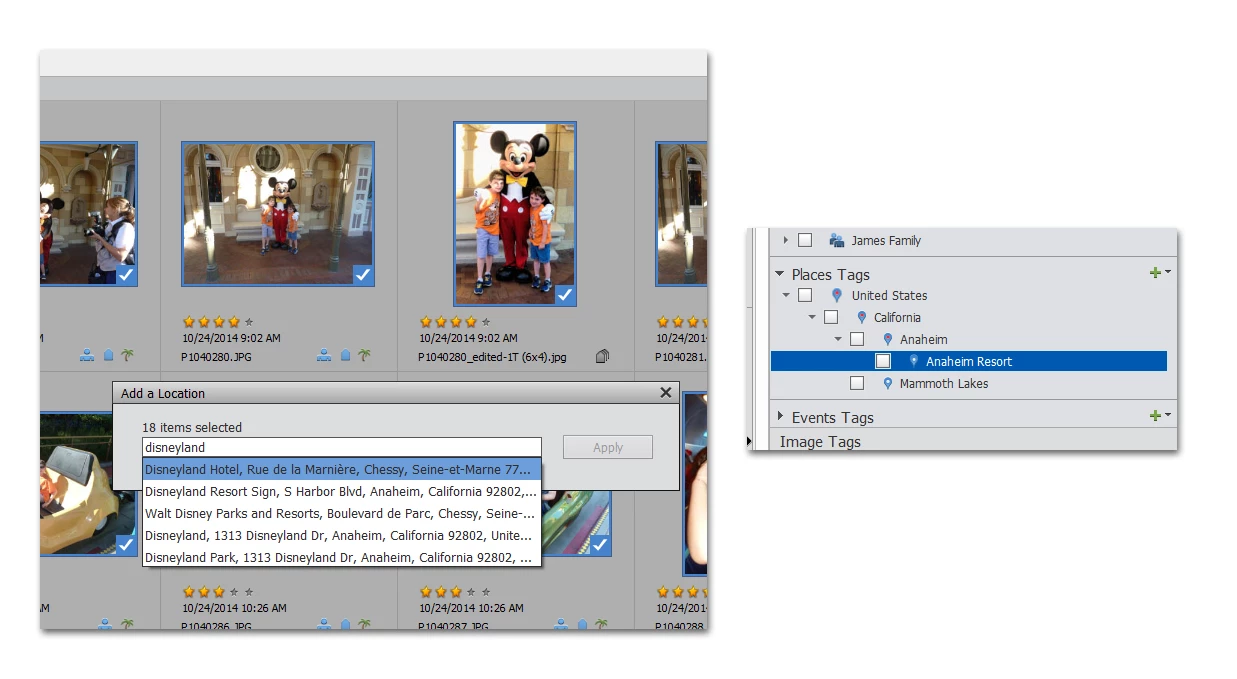Viewport: 1237px width, 679px height.
Task: Choose the Disneyland Park, 1313 Disneyland Dr suggestion
Action: tap(342, 557)
